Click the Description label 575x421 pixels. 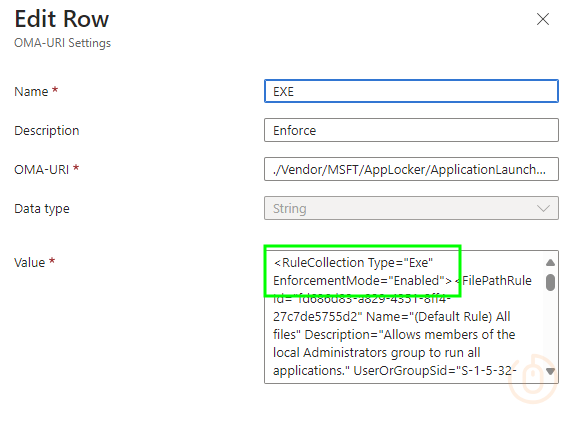(47, 131)
